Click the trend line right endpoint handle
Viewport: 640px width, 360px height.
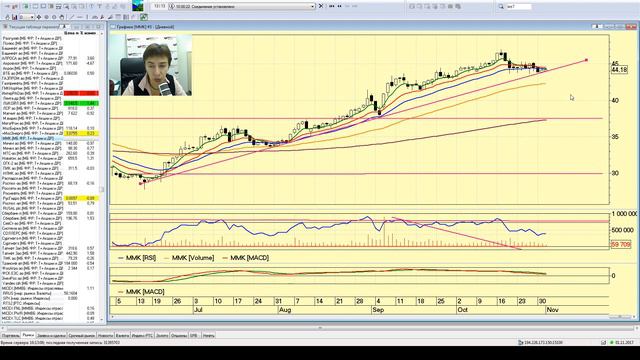(x=587, y=60)
